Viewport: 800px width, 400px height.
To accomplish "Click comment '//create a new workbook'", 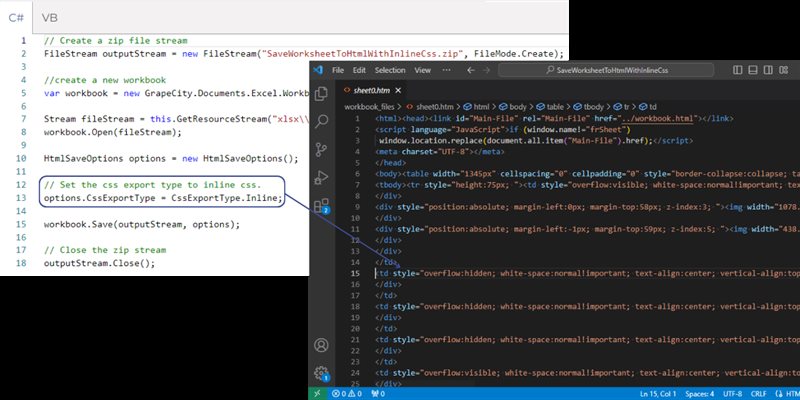I will [x=105, y=80].
